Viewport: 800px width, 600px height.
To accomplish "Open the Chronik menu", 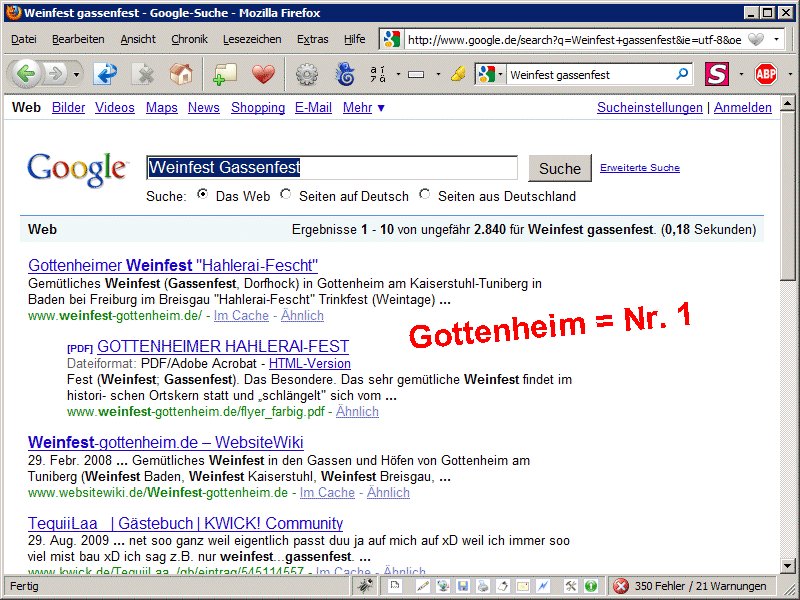I will pyautogui.click(x=189, y=39).
